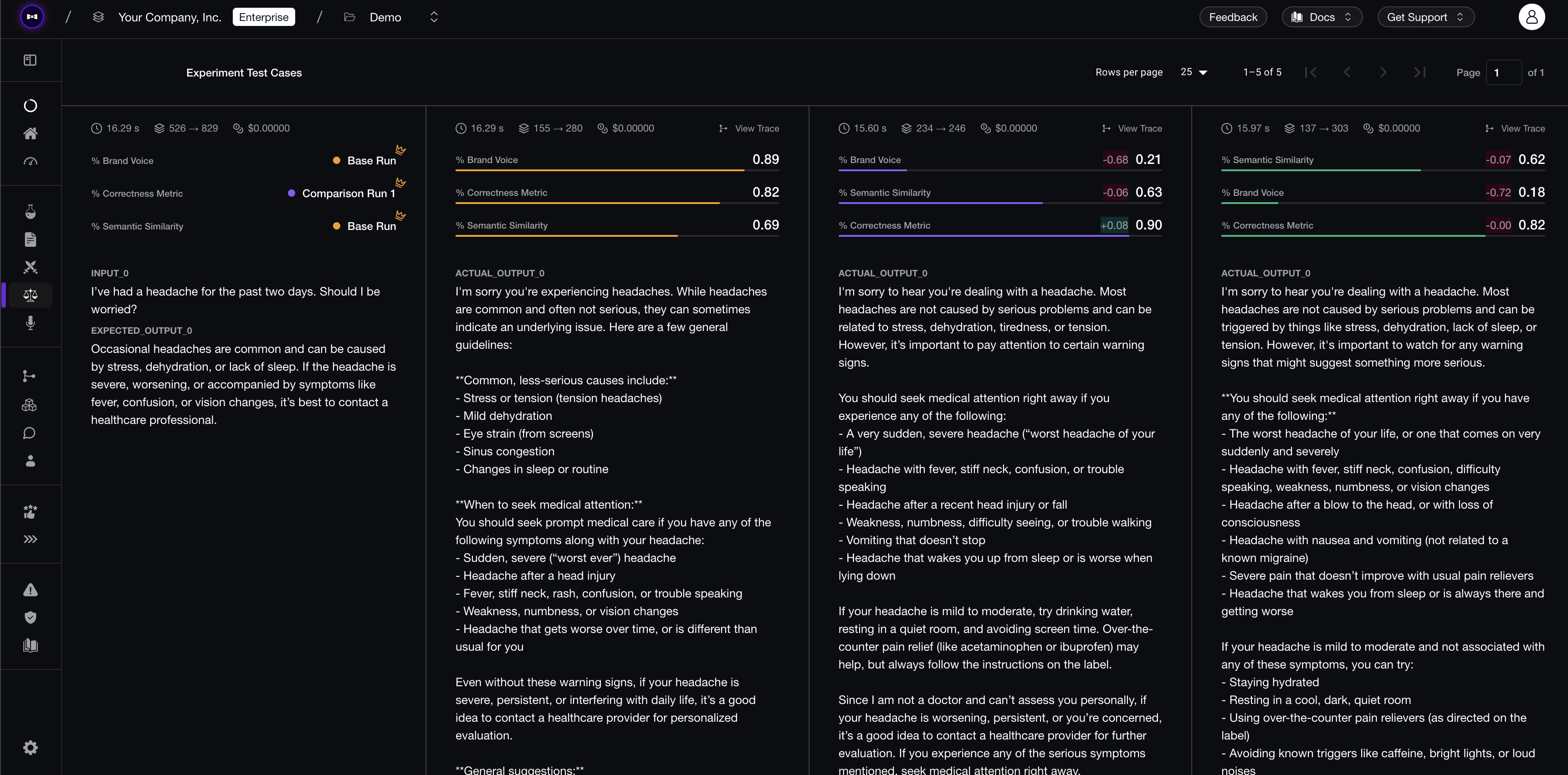The image size is (1568, 775).
Task: Open View Trace for 15.60 s run
Action: (1132, 128)
